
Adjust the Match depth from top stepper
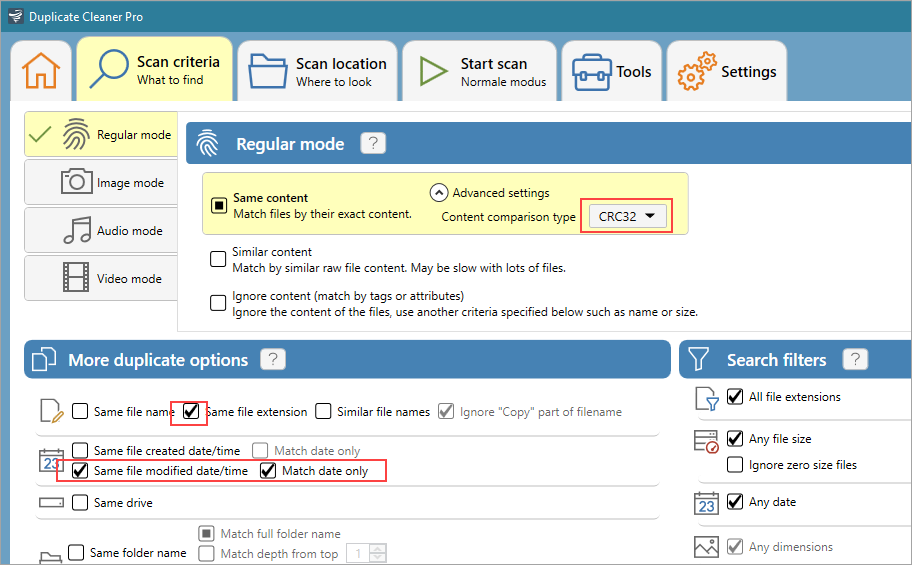tap(379, 553)
